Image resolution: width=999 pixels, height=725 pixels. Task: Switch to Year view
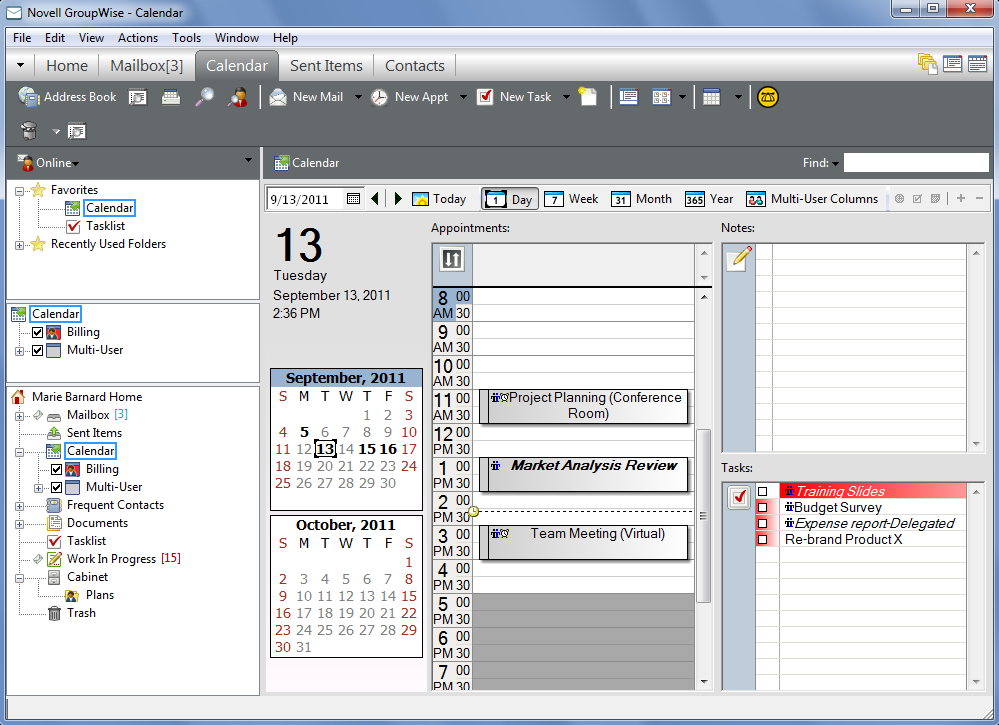point(709,199)
